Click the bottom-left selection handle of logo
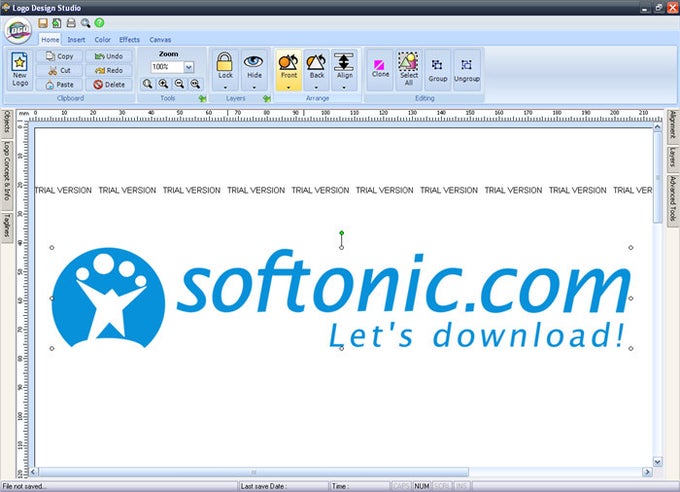Screen dimensions: 680x492 52,348
